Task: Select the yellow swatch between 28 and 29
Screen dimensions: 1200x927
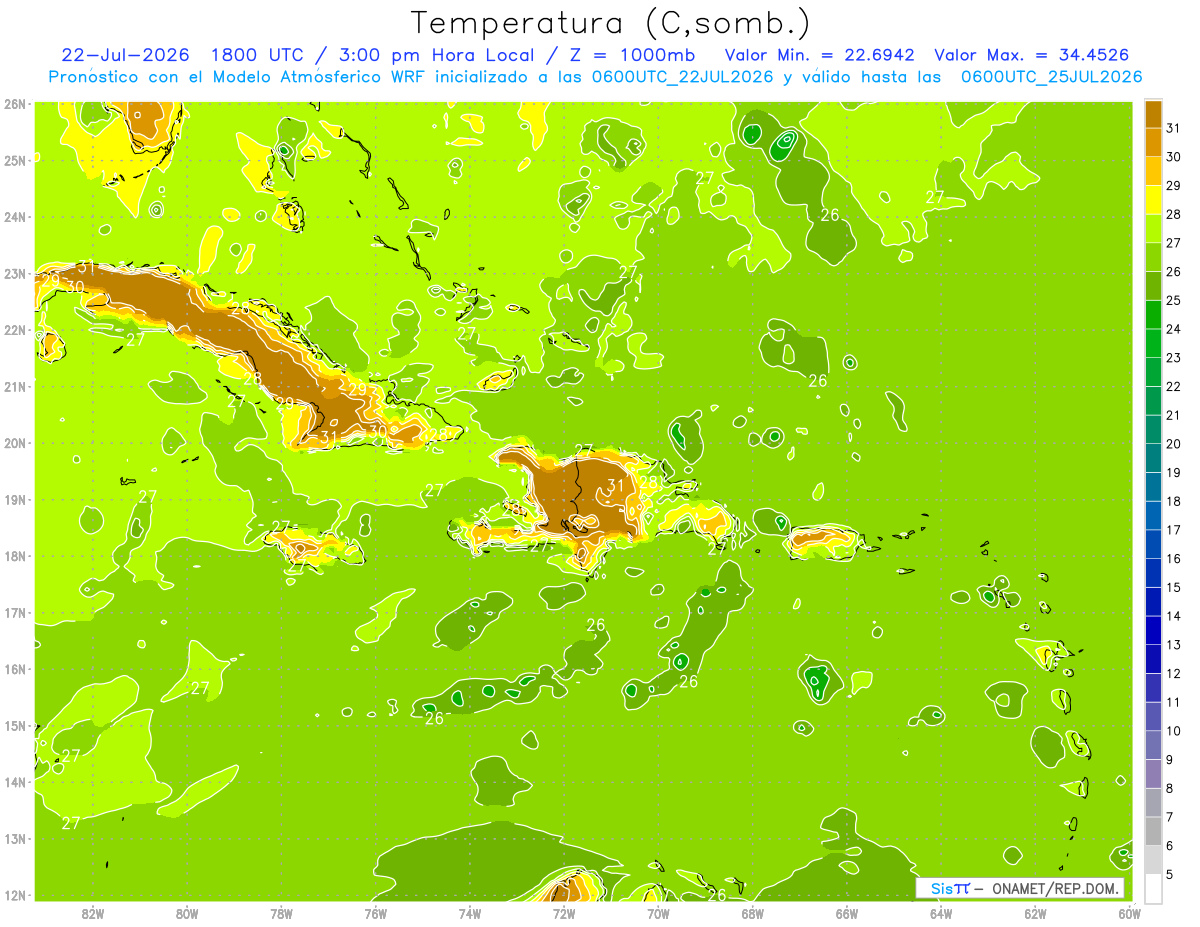Action: tap(1153, 200)
